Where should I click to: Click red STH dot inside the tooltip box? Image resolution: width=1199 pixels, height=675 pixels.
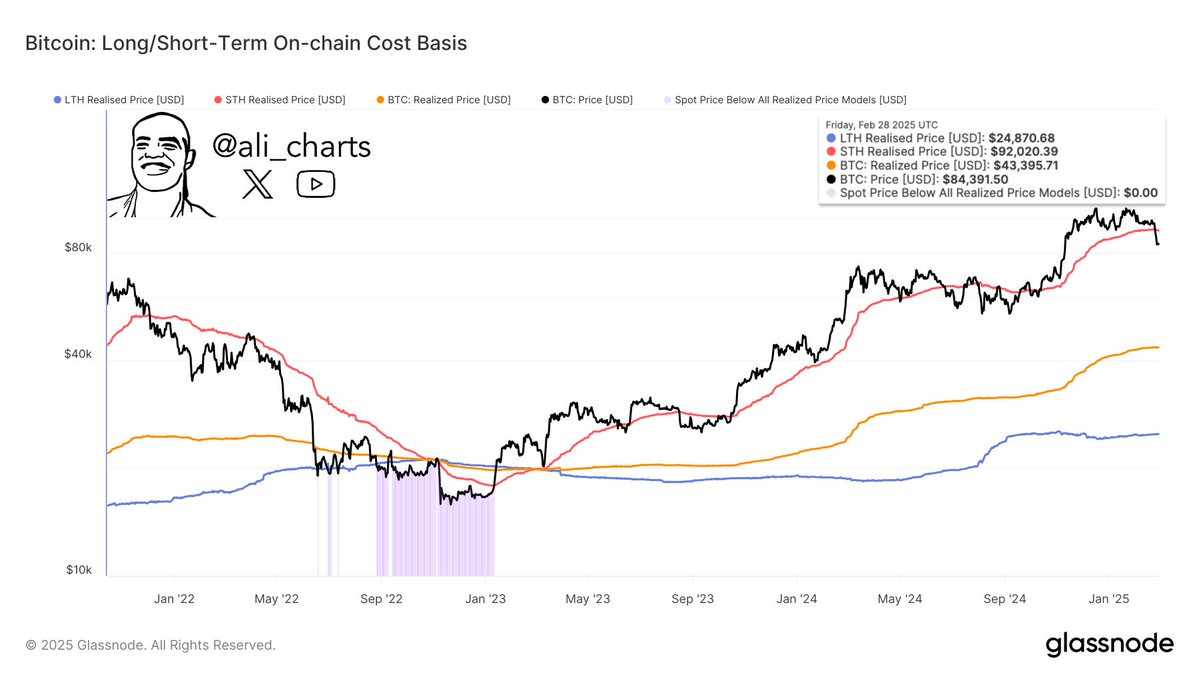[832, 152]
